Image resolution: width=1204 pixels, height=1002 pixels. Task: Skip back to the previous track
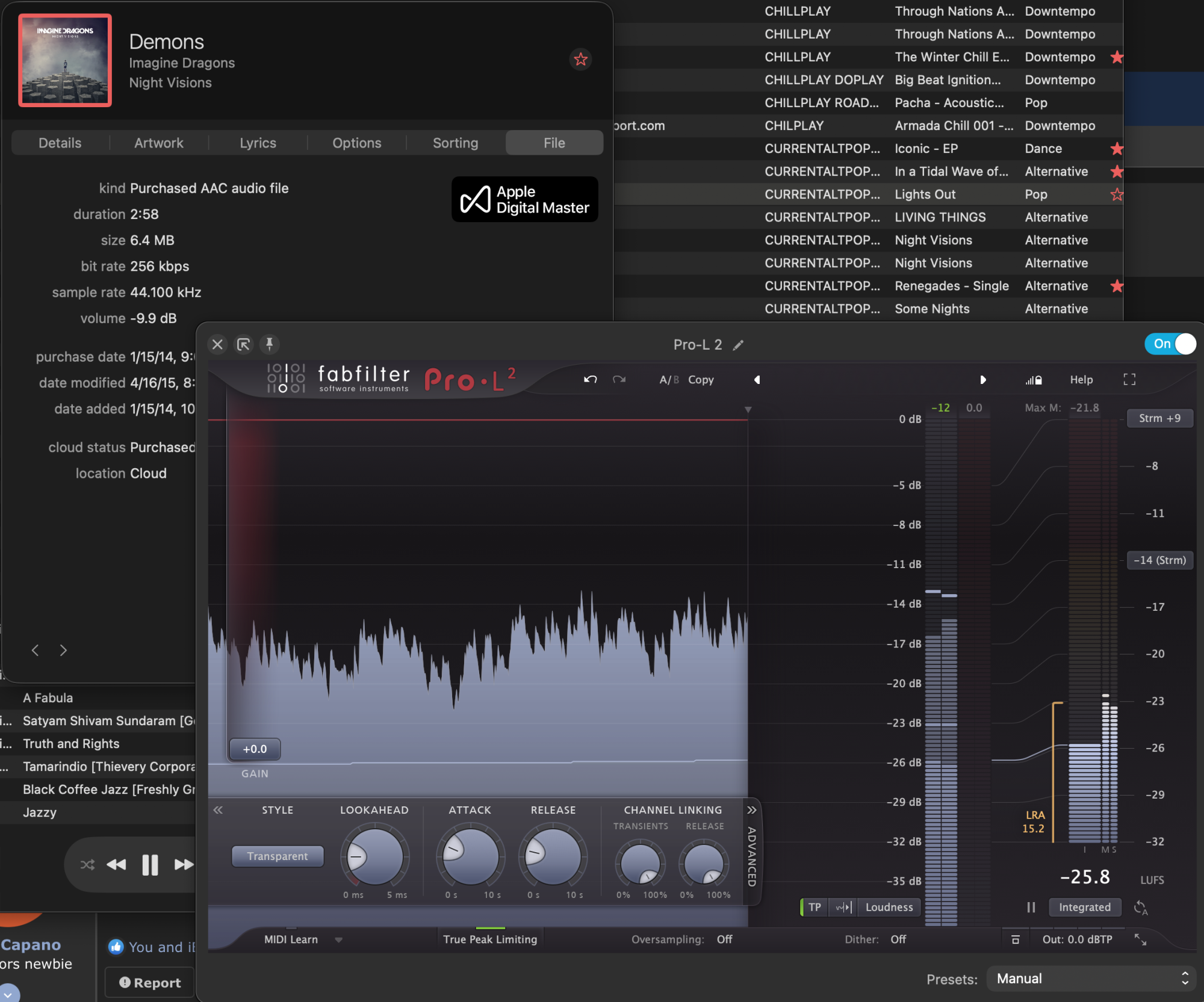[x=116, y=865]
